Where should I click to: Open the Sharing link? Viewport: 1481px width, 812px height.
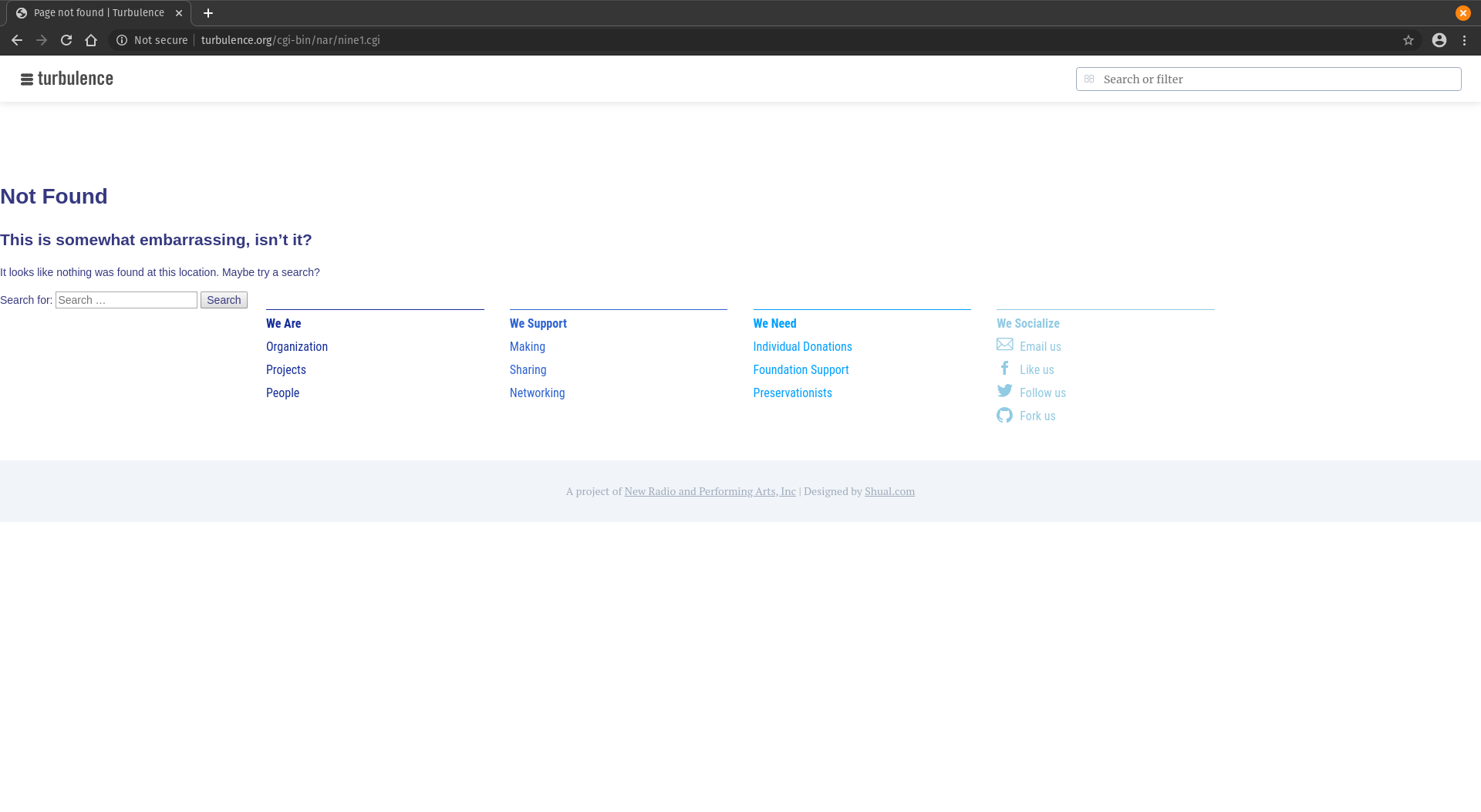pos(528,370)
